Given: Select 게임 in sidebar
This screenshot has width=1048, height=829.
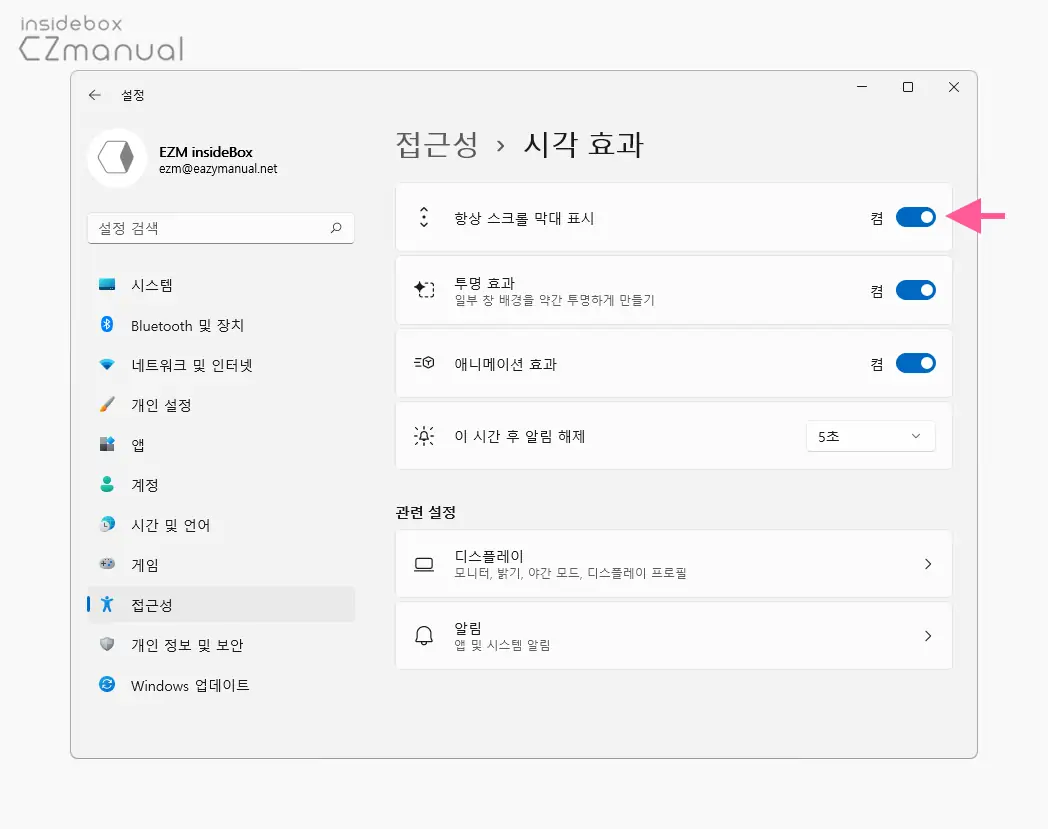Looking at the screenshot, I should (x=221, y=565).
